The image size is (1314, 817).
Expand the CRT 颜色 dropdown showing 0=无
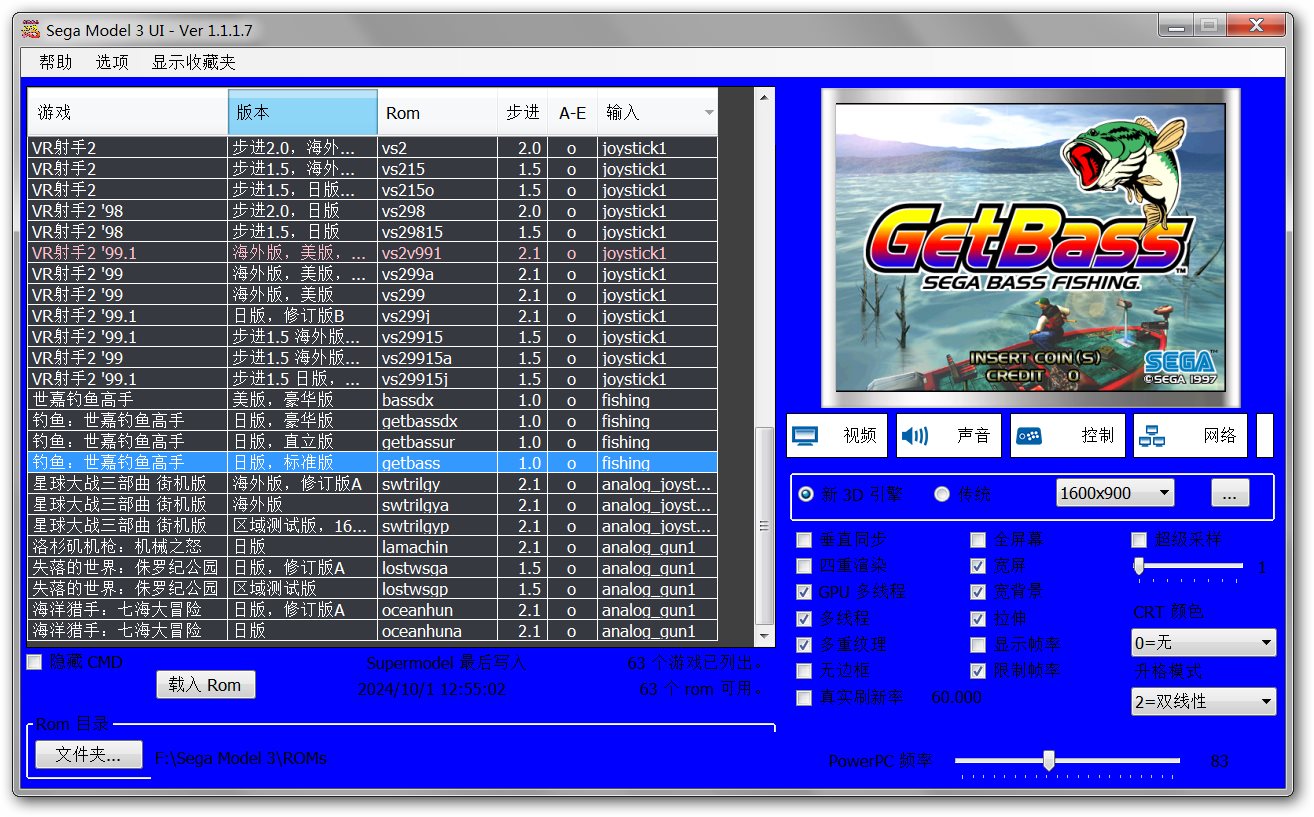point(1204,642)
